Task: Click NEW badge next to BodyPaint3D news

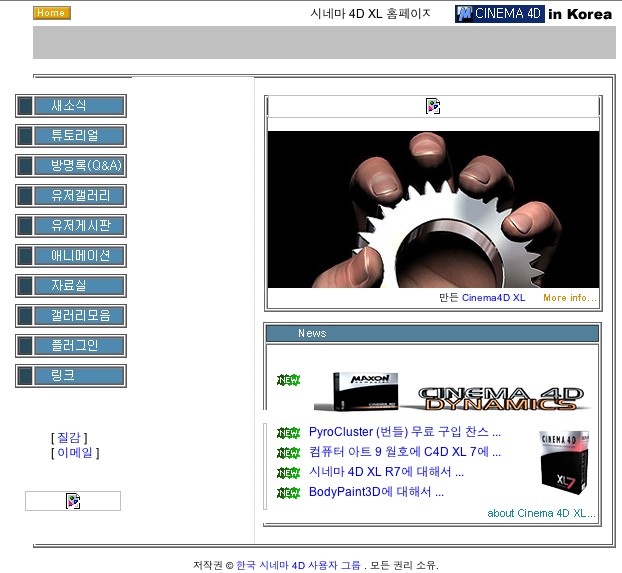Action: tap(288, 492)
